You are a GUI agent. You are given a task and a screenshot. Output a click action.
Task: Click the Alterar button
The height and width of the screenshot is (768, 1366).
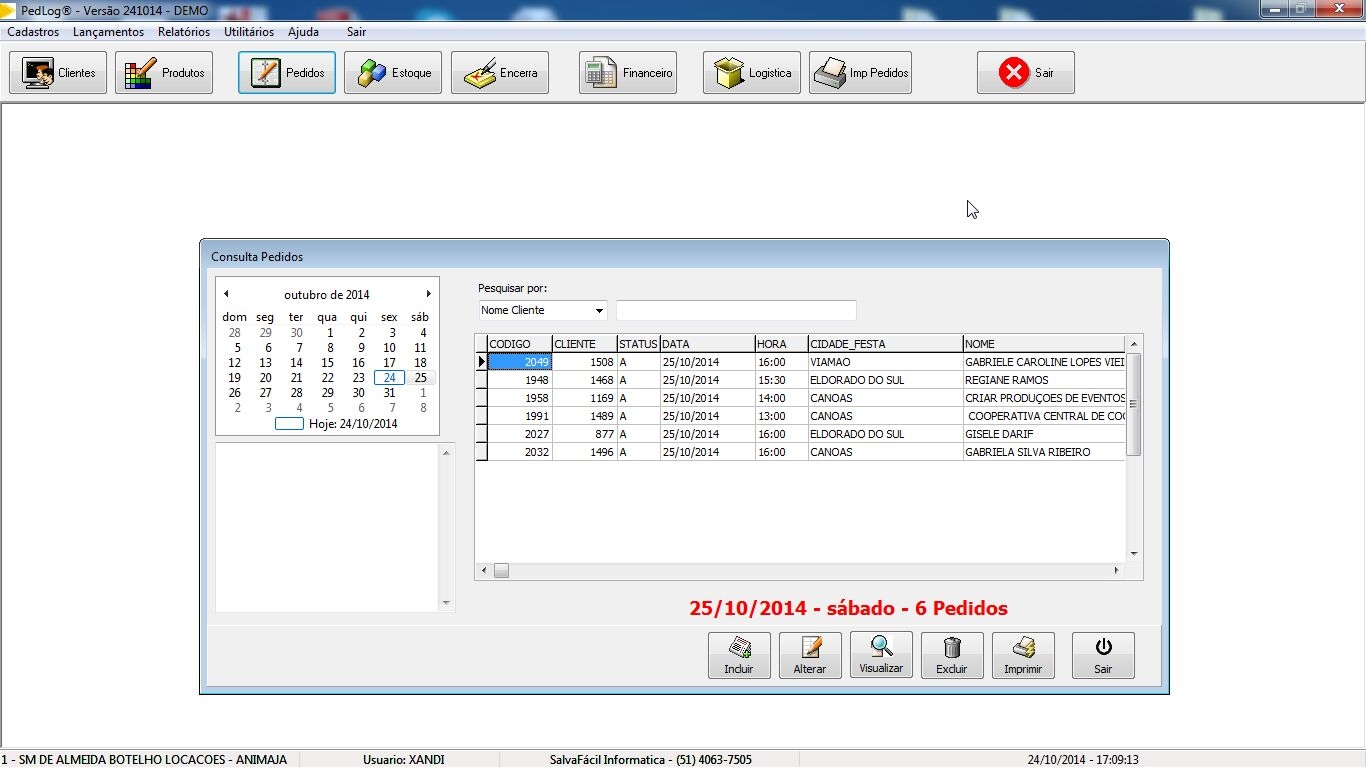click(x=810, y=655)
